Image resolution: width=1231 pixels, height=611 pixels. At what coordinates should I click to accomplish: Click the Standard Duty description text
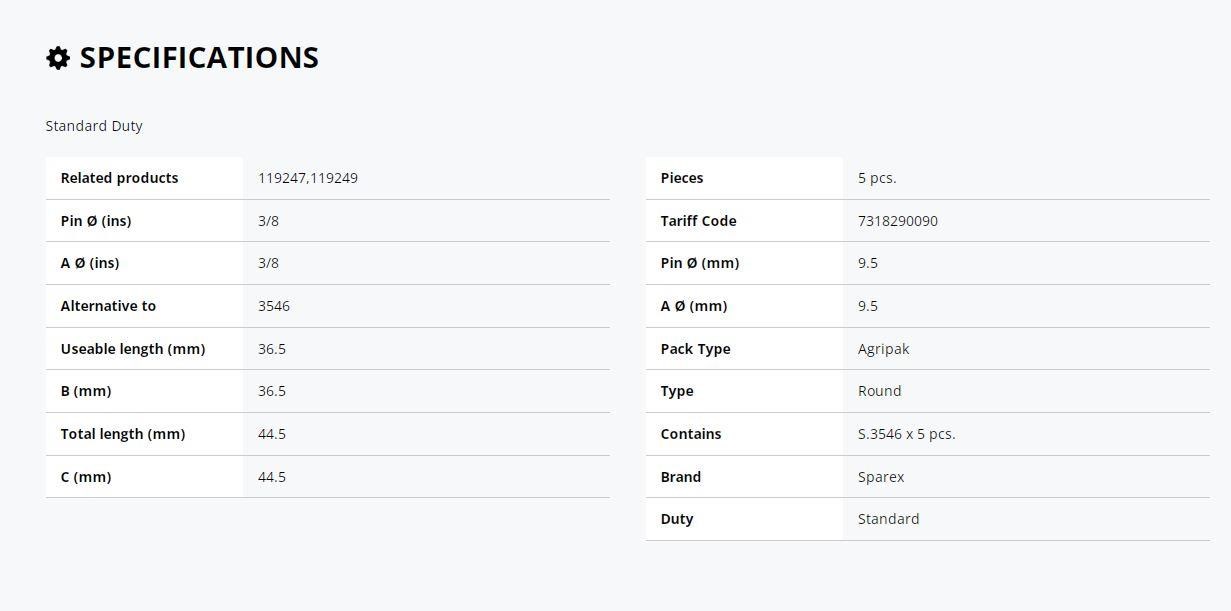[94, 126]
